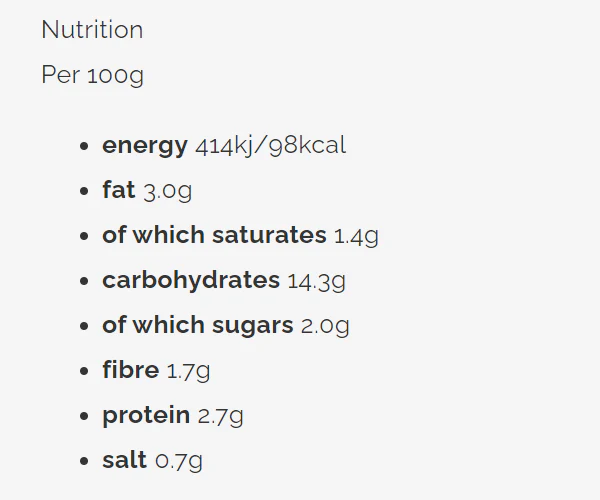
Task: Click the 2.7g protein value
Action: [220, 416]
